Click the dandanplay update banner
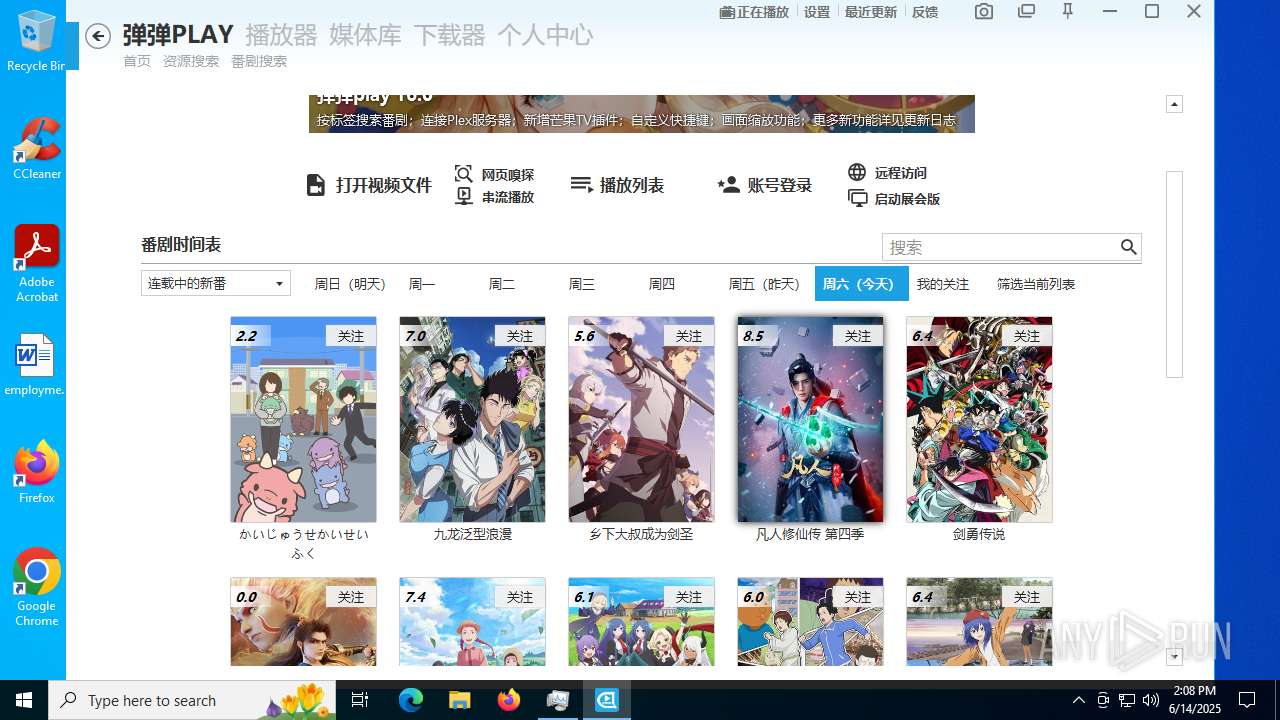 (642, 113)
